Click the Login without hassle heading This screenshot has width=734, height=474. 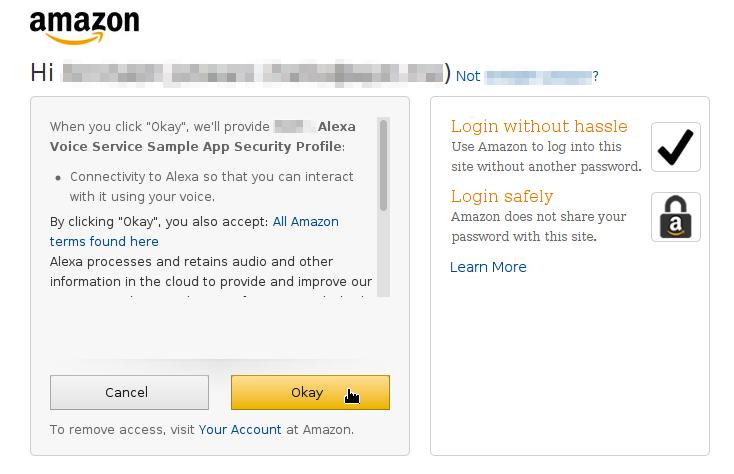[x=539, y=126]
